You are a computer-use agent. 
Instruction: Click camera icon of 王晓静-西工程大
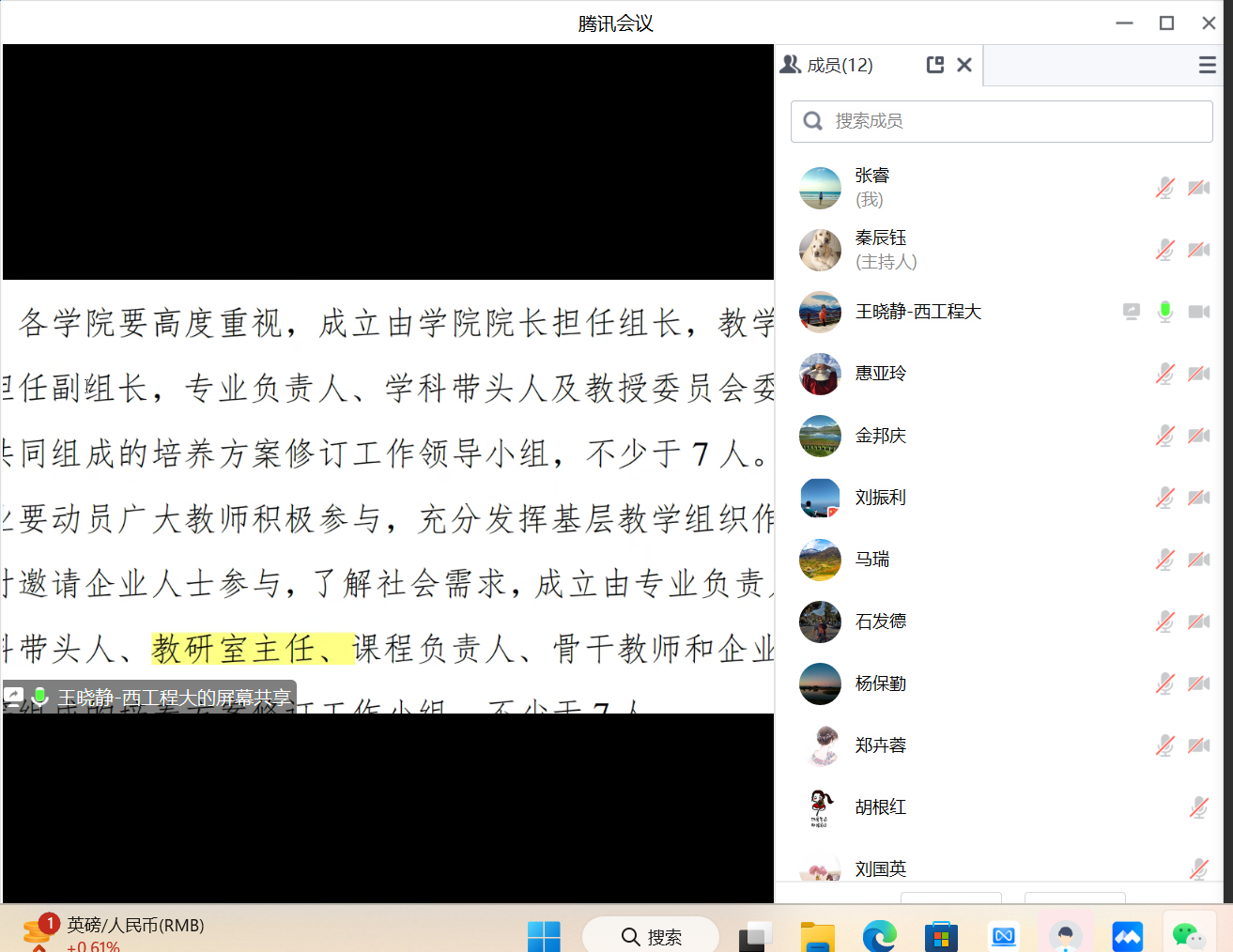(1198, 312)
